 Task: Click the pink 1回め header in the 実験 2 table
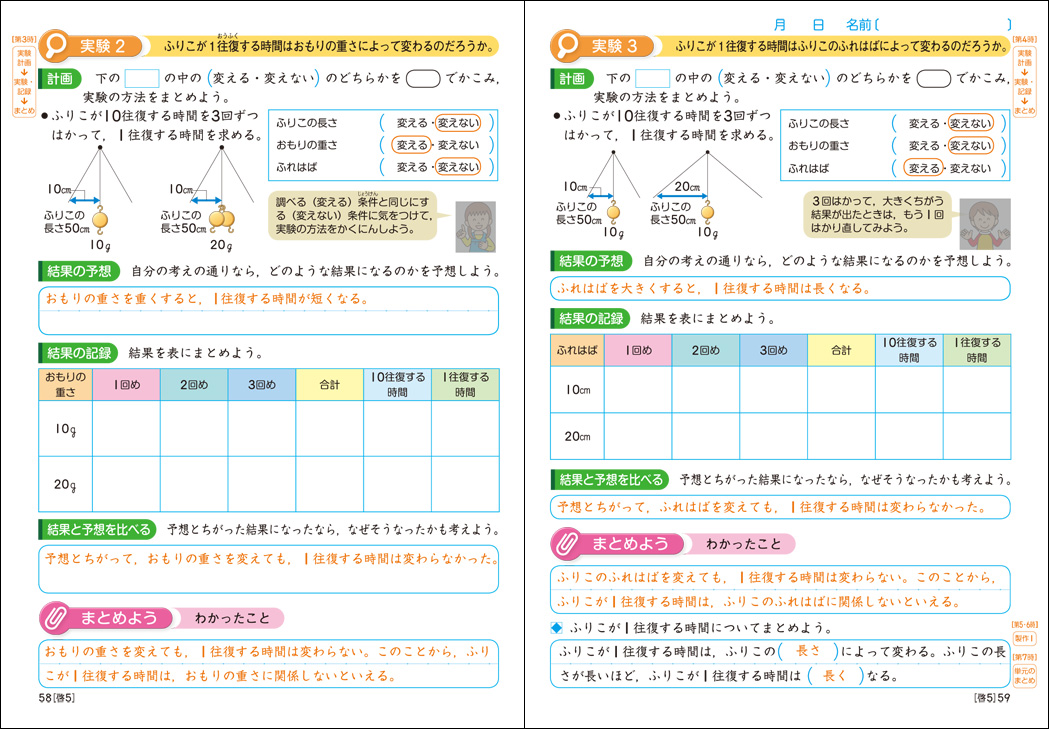coord(126,385)
